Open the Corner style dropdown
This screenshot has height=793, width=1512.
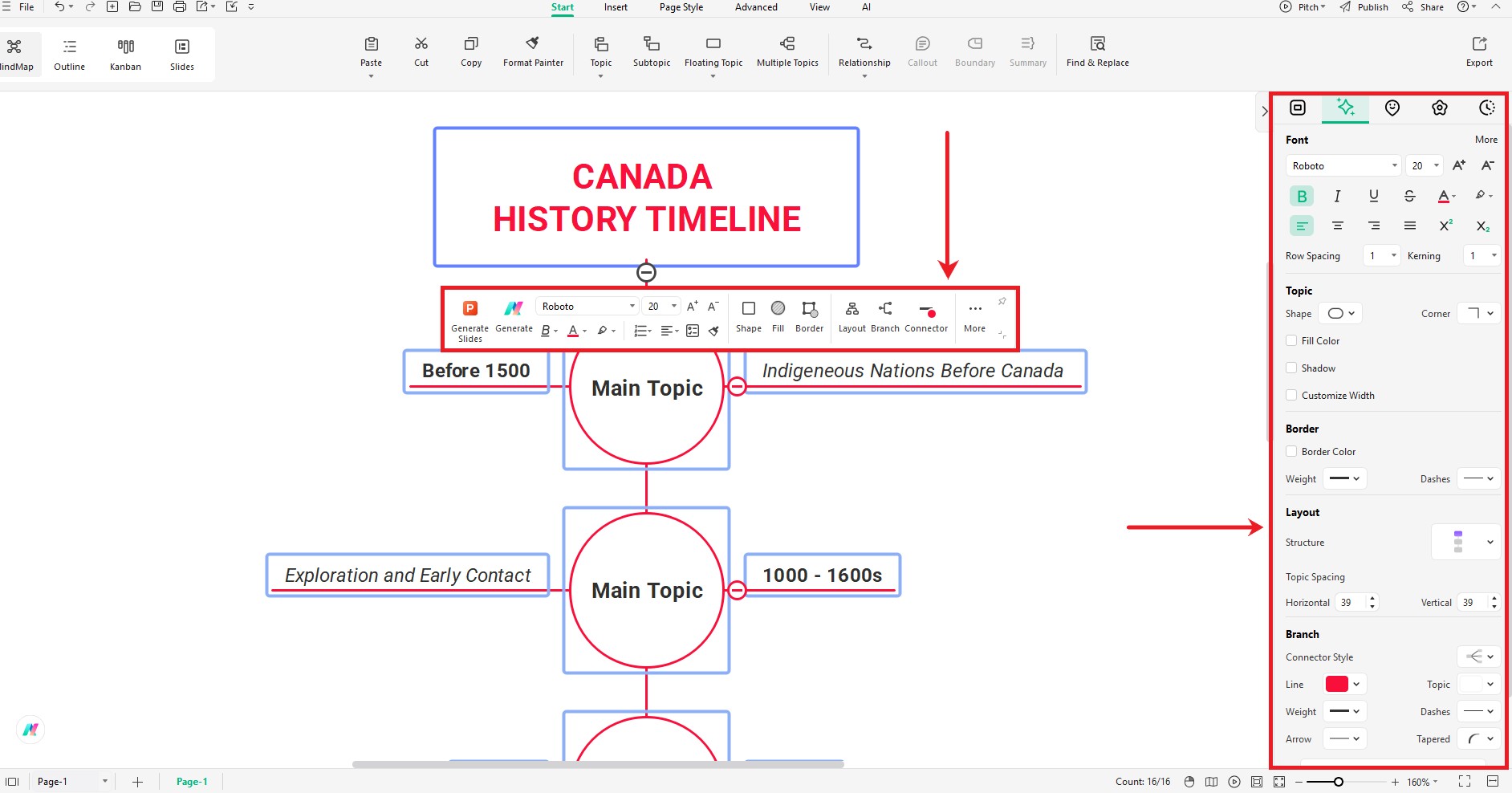pos(1479,313)
